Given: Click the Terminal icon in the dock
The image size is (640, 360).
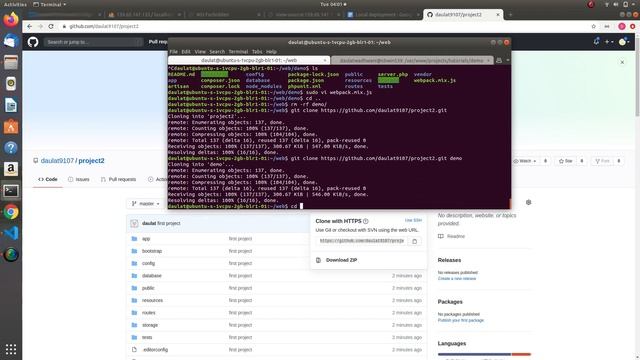Looking at the screenshot, I should [11, 191].
